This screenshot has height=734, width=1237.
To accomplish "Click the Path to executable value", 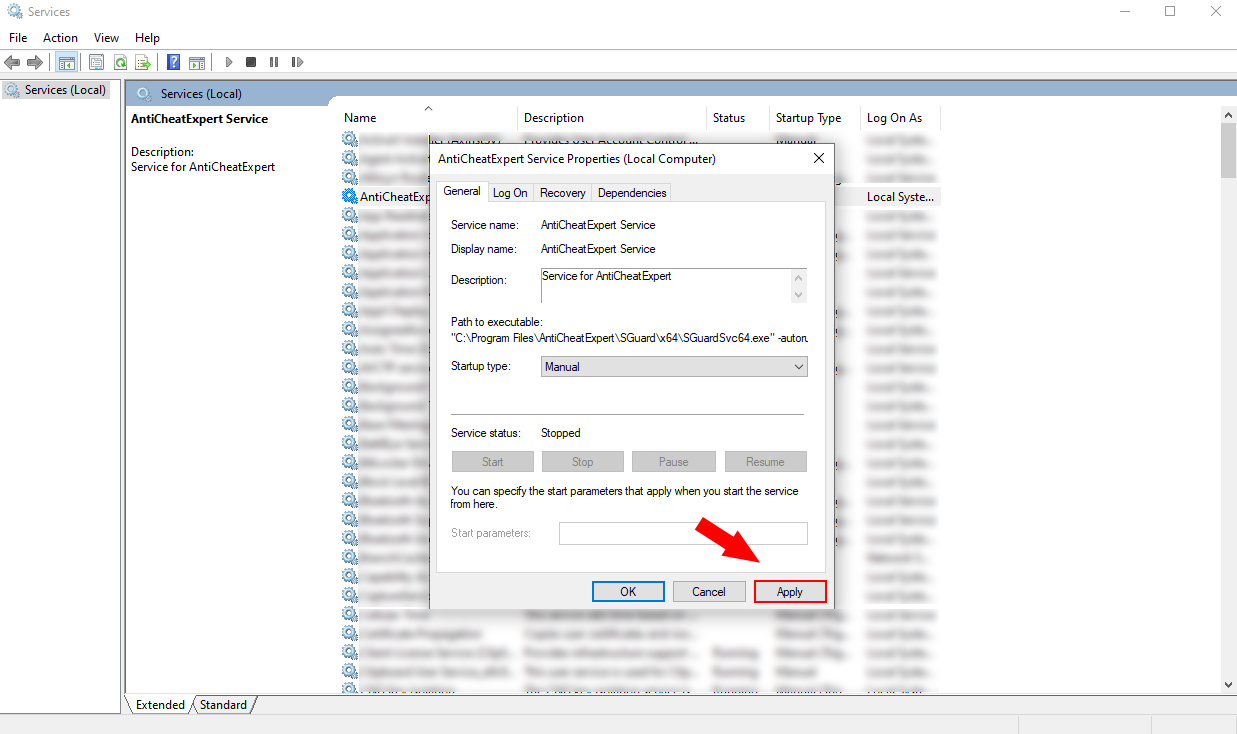I will tap(630, 338).
